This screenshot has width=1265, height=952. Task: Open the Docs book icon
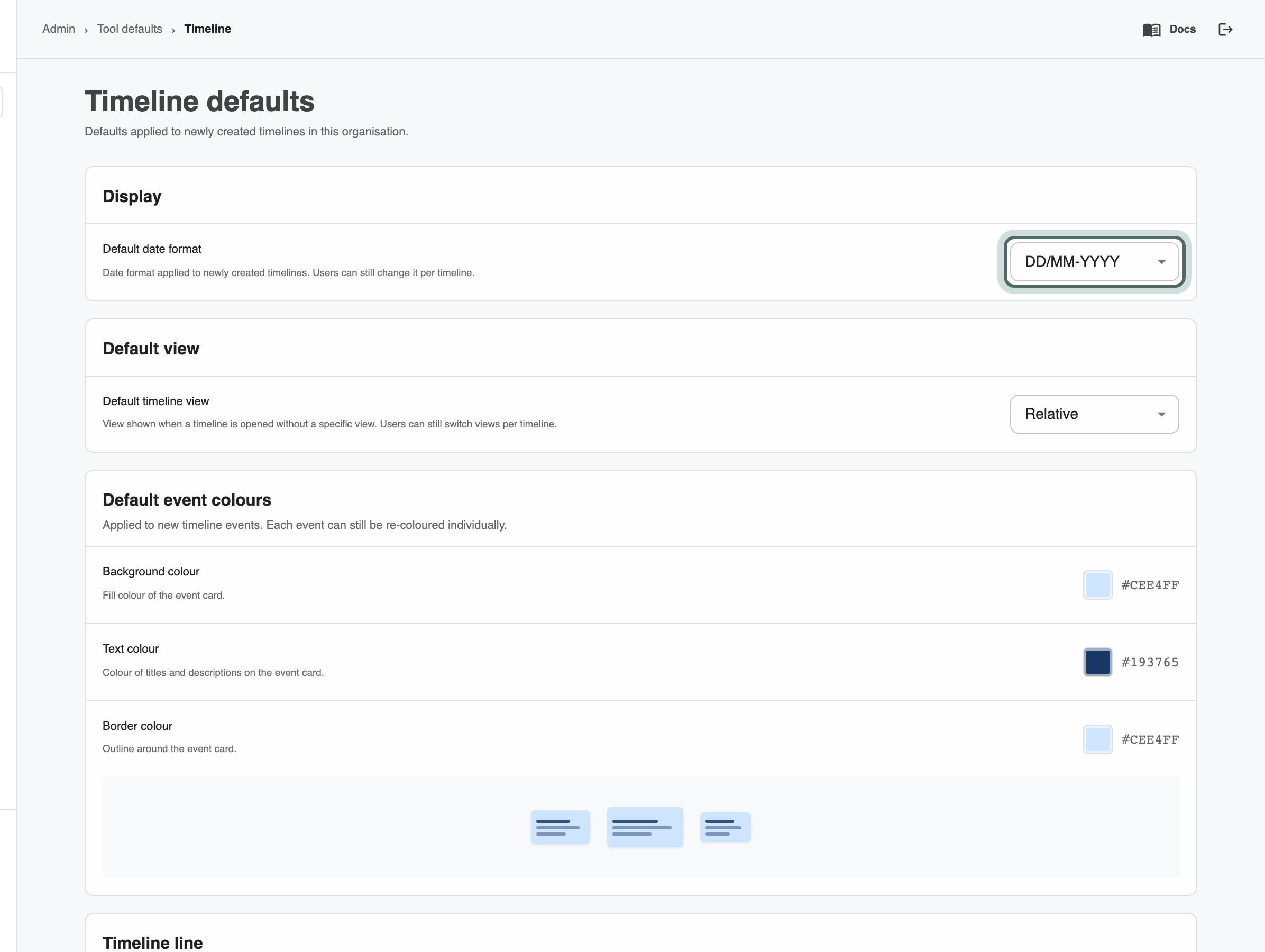click(x=1151, y=30)
